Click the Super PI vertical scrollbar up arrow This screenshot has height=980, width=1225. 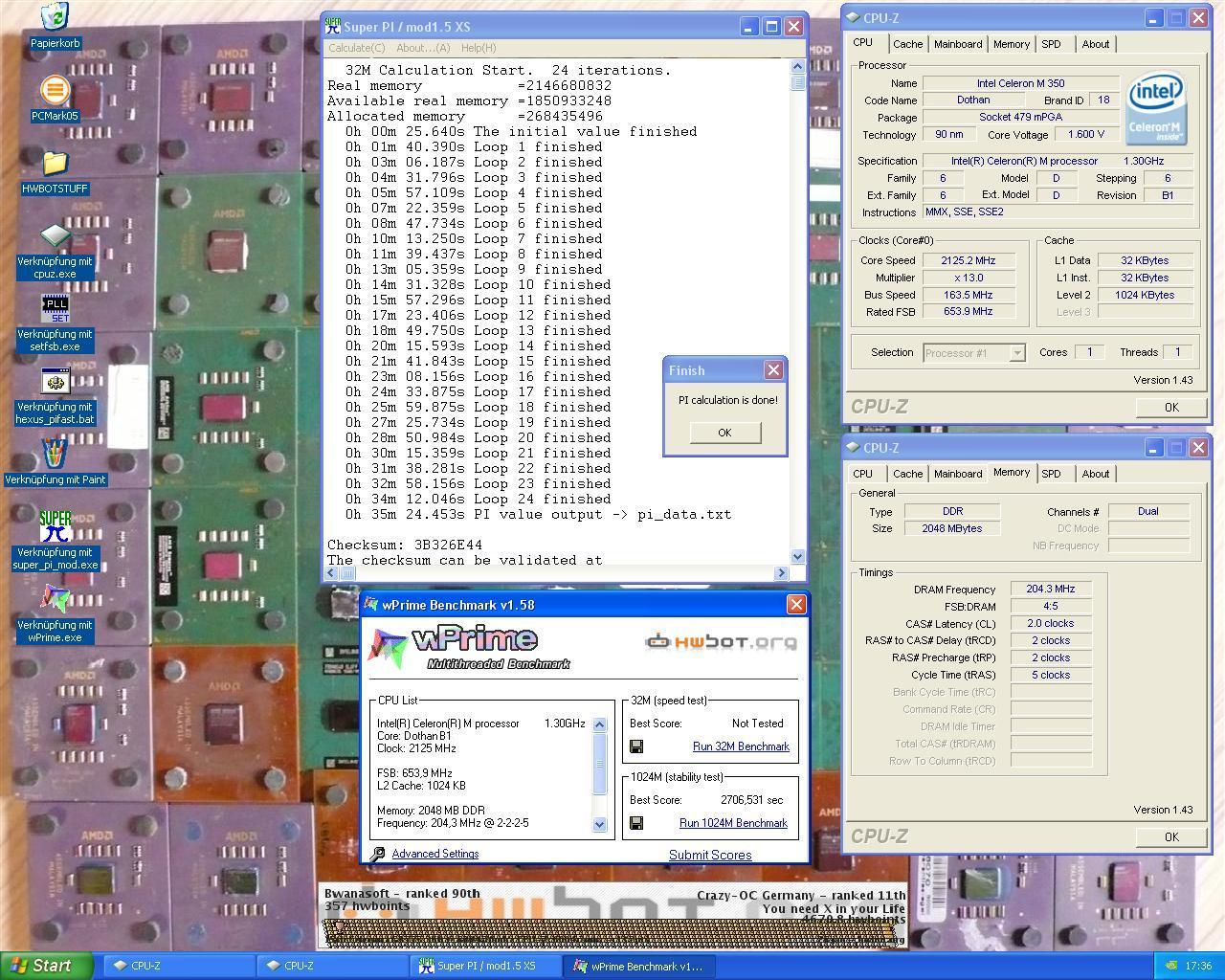pos(798,66)
